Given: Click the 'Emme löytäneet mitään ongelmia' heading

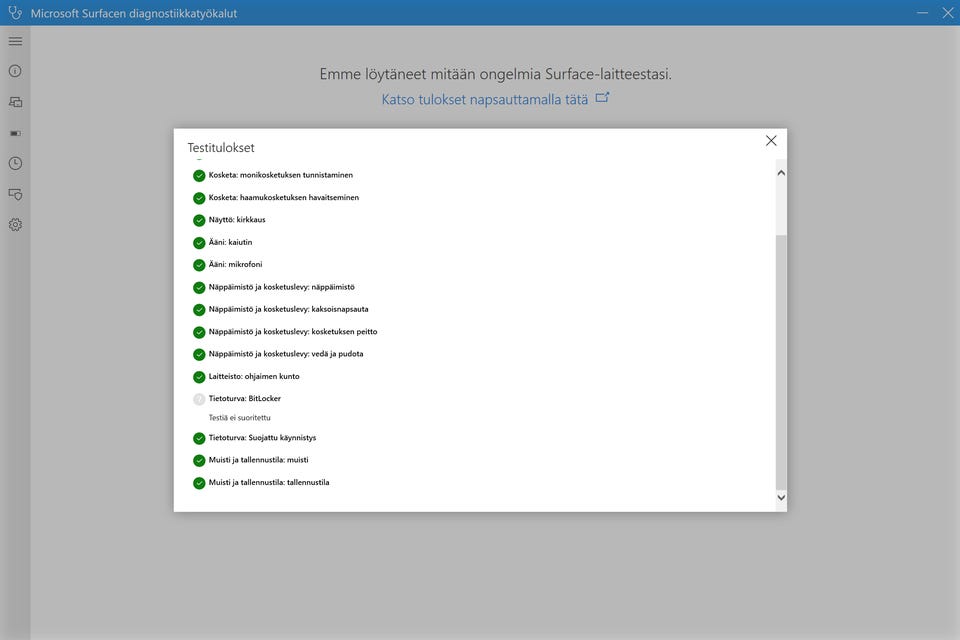Looking at the screenshot, I should click(495, 74).
